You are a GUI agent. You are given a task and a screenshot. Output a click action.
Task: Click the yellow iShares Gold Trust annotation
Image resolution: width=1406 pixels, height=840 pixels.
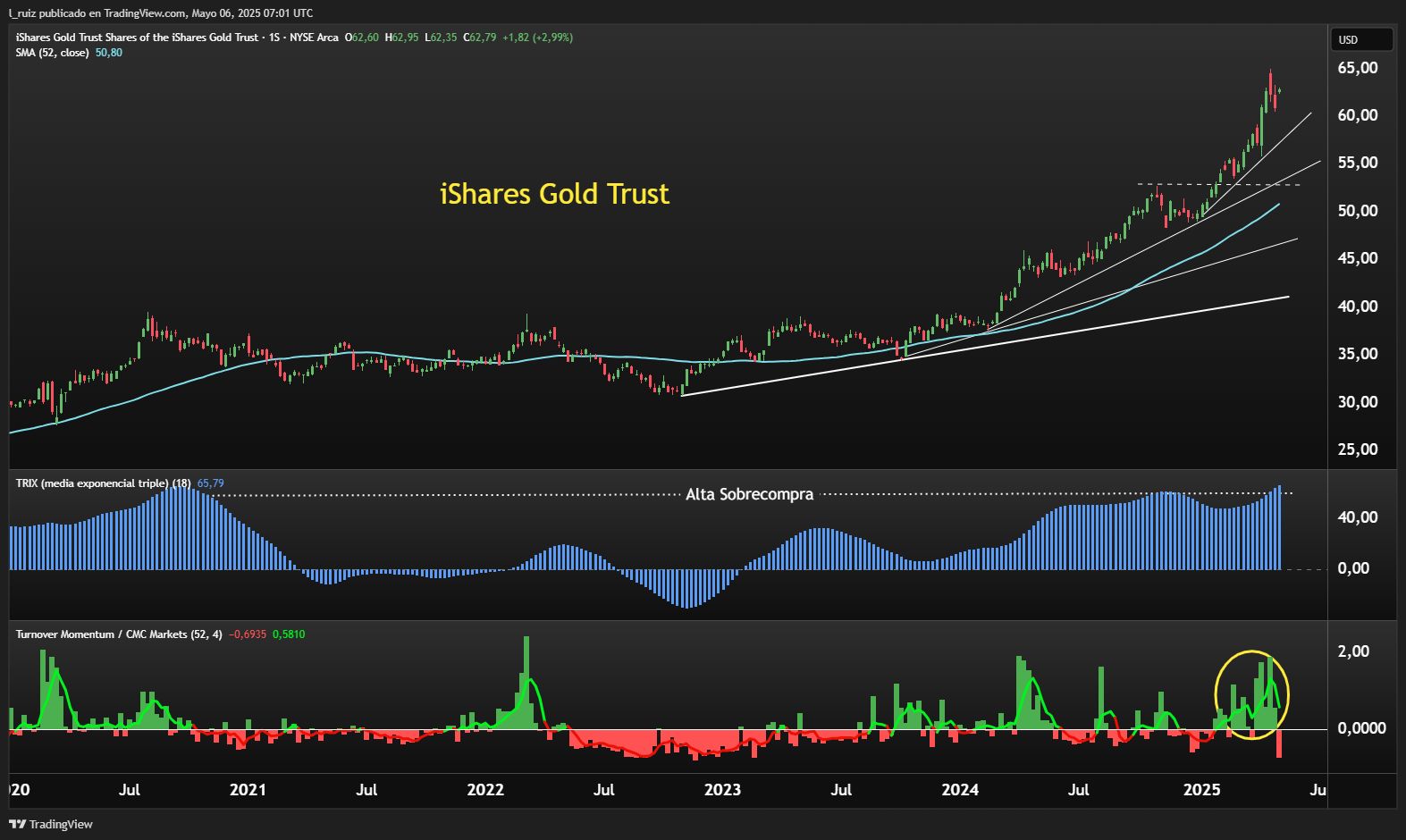coord(554,194)
